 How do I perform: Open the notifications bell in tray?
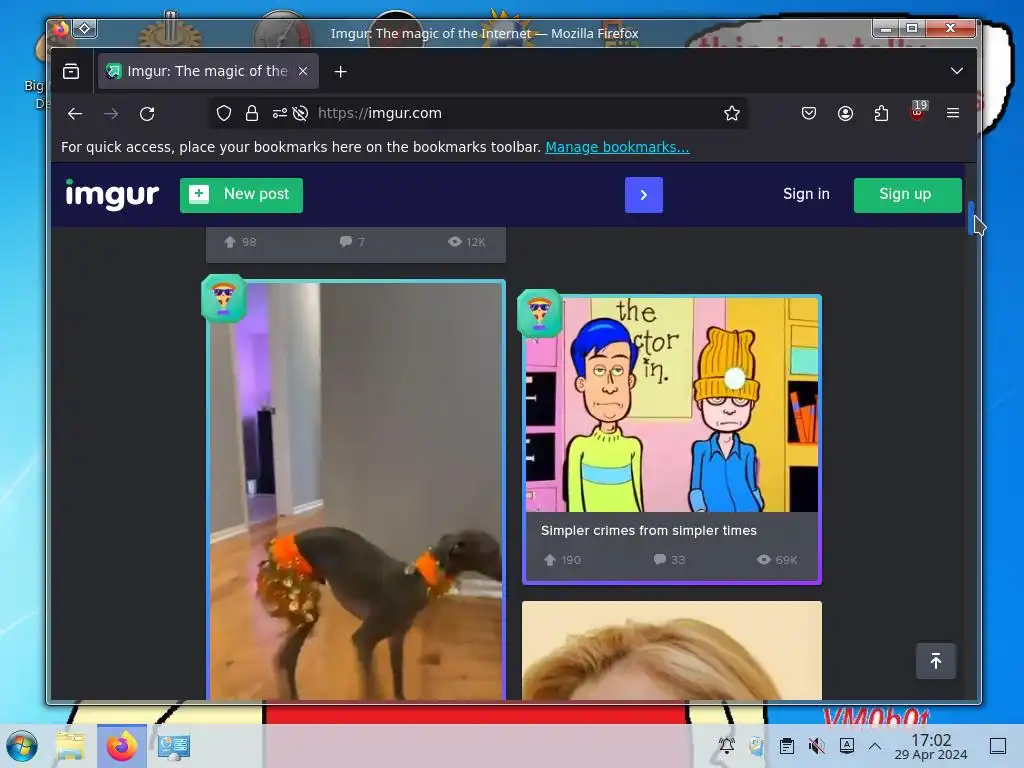pos(726,745)
